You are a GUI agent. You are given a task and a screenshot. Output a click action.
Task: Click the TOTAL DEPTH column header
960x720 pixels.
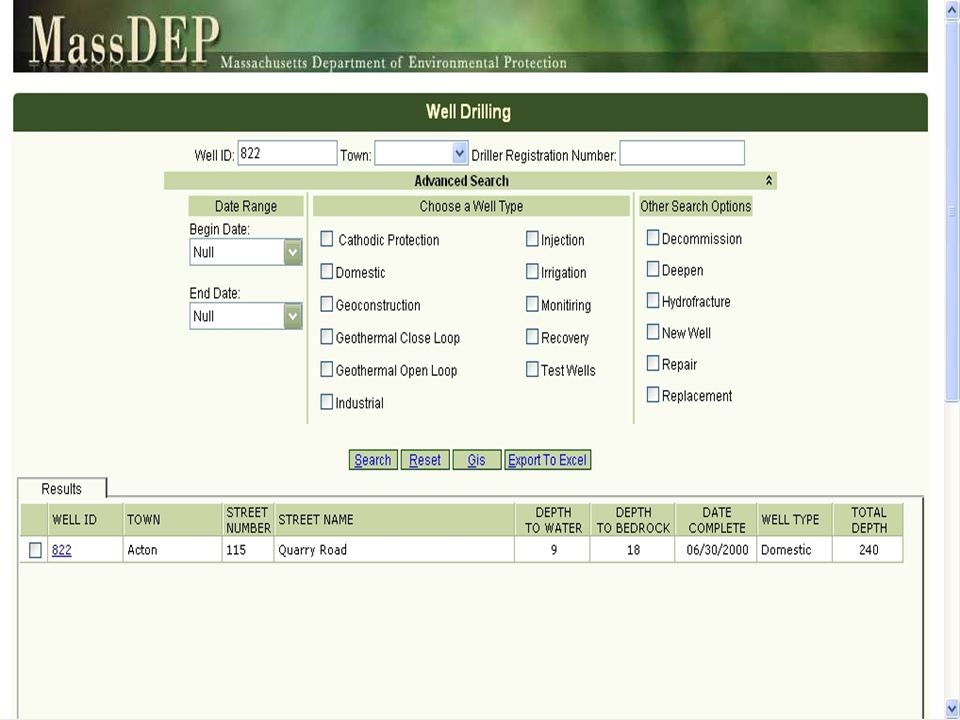pyautogui.click(x=868, y=520)
